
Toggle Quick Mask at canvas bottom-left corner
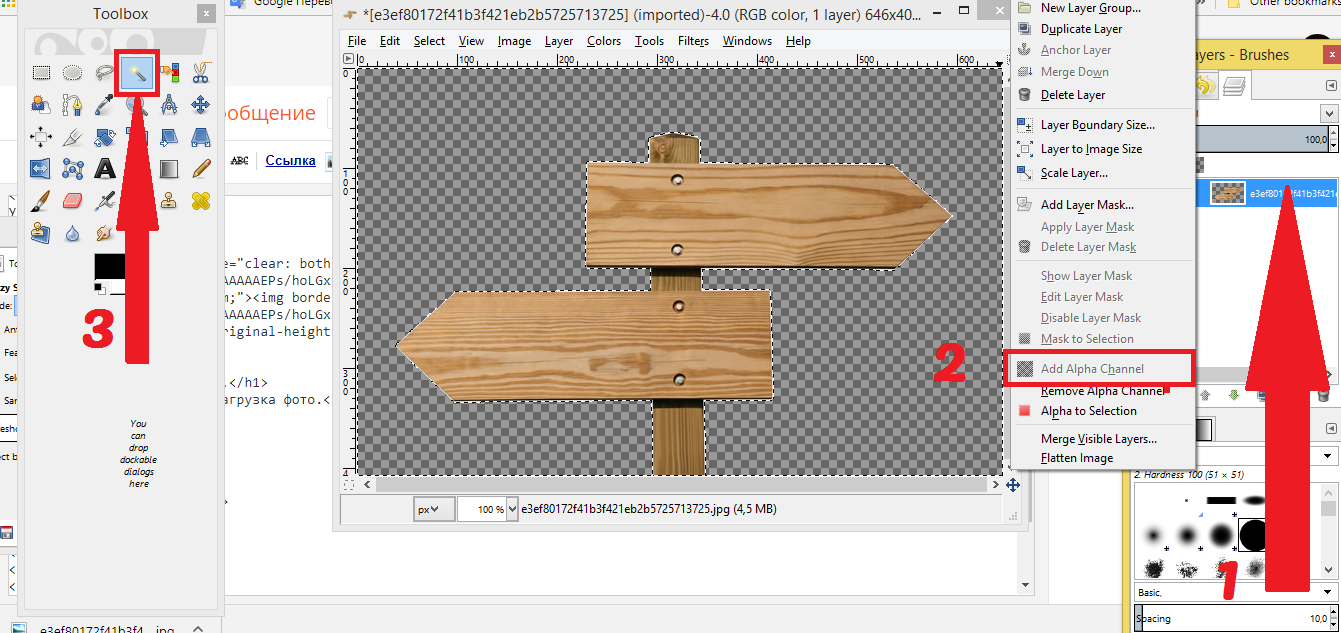[x=348, y=484]
